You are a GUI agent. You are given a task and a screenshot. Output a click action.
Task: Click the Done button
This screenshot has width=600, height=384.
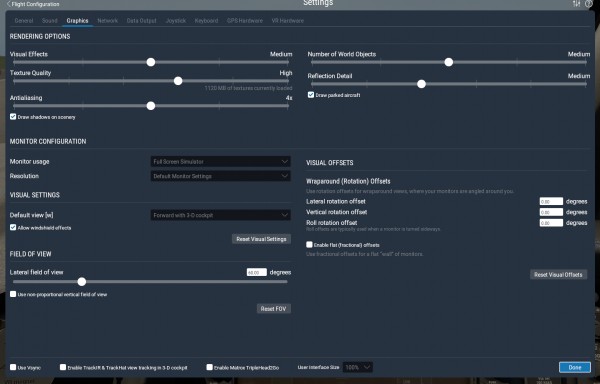click(x=575, y=367)
